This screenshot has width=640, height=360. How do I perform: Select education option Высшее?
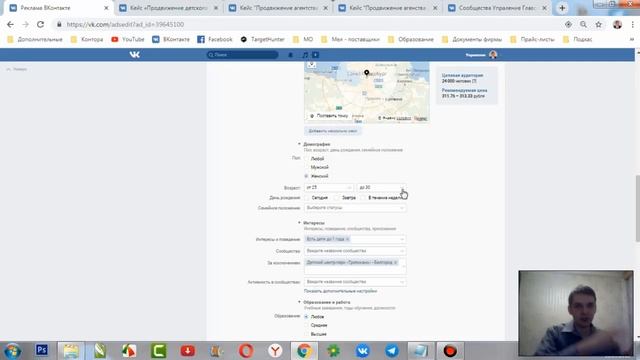pos(307,334)
